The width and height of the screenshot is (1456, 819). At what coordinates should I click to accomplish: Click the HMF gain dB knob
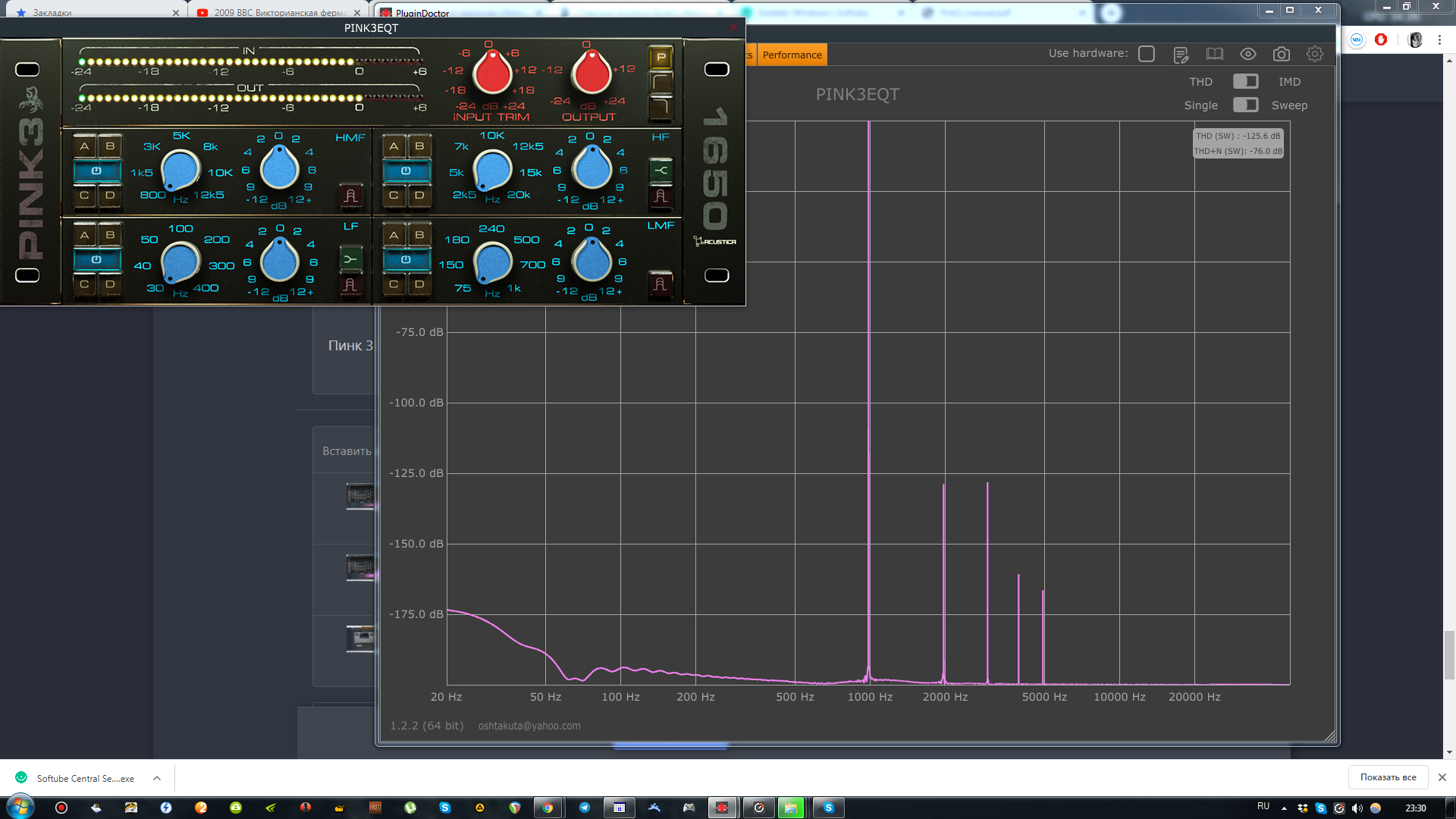(x=279, y=168)
